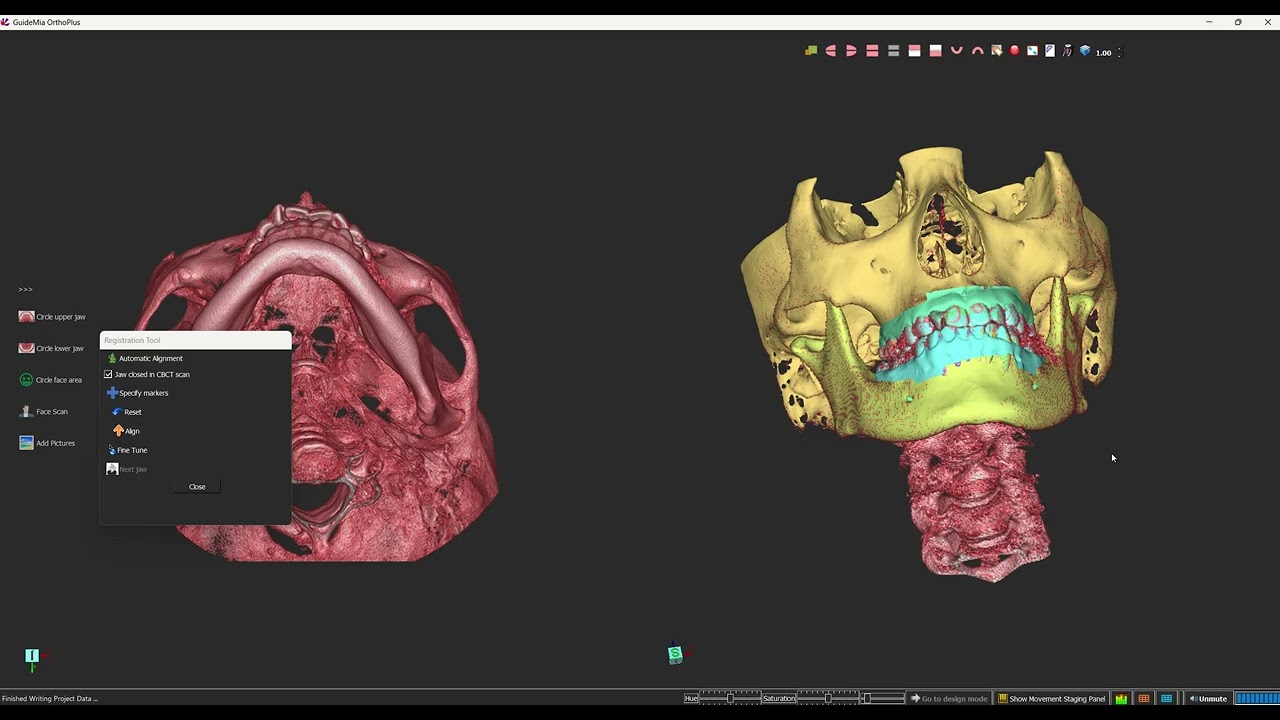Image resolution: width=1280 pixels, height=720 pixels.
Task: Show lower arch with U-shaped icon
Action: 957,51
